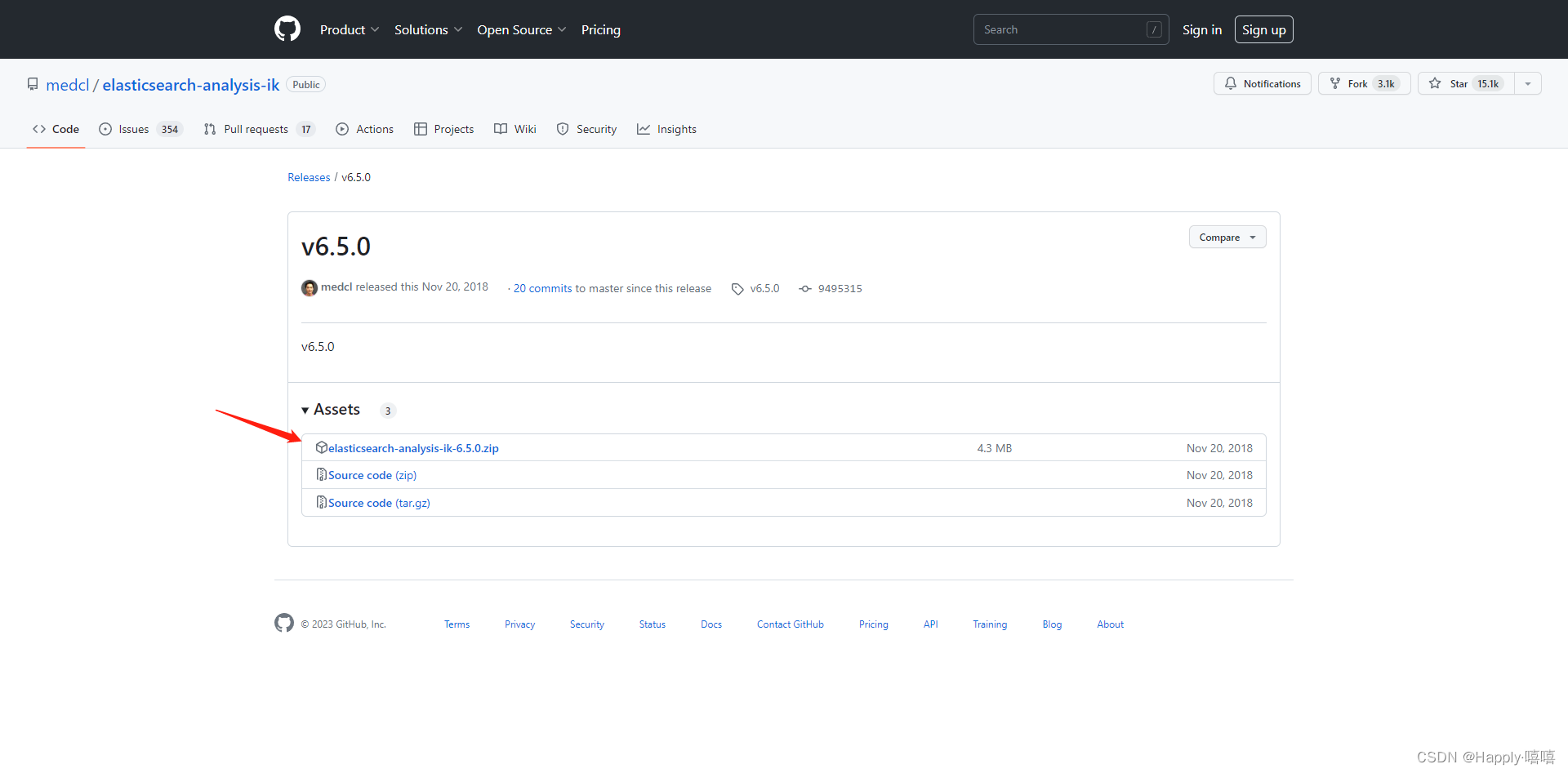View fork count 3.1k

point(1386,83)
